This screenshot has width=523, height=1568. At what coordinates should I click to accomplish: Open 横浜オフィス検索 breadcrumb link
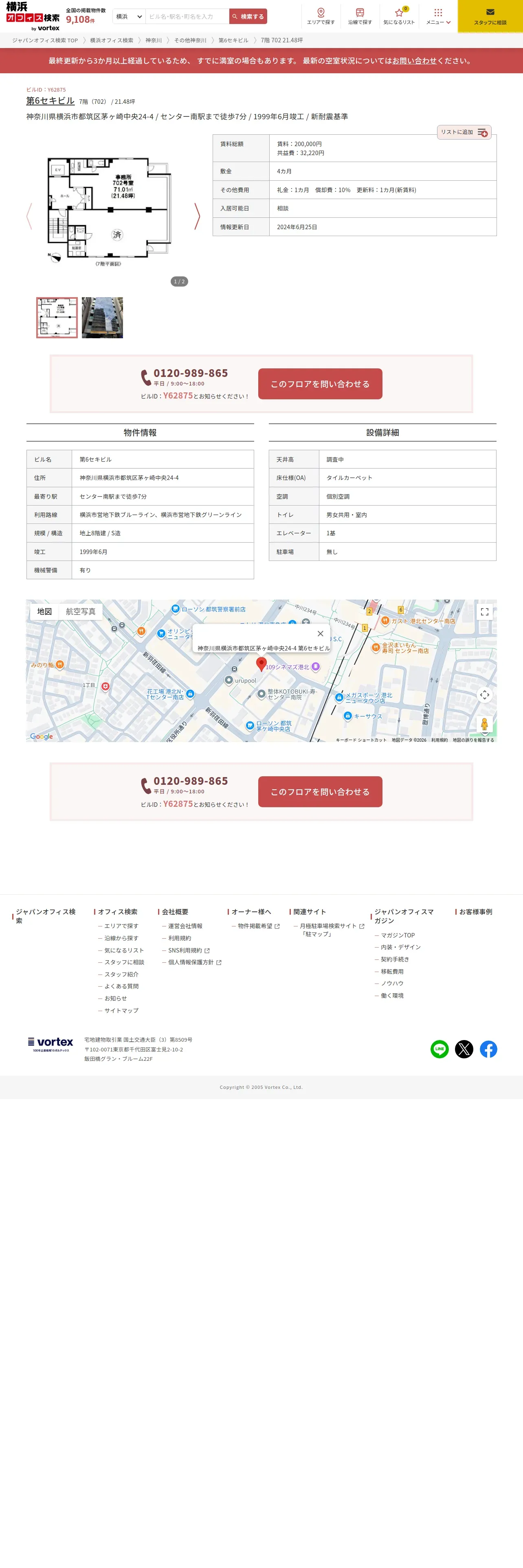coord(112,41)
